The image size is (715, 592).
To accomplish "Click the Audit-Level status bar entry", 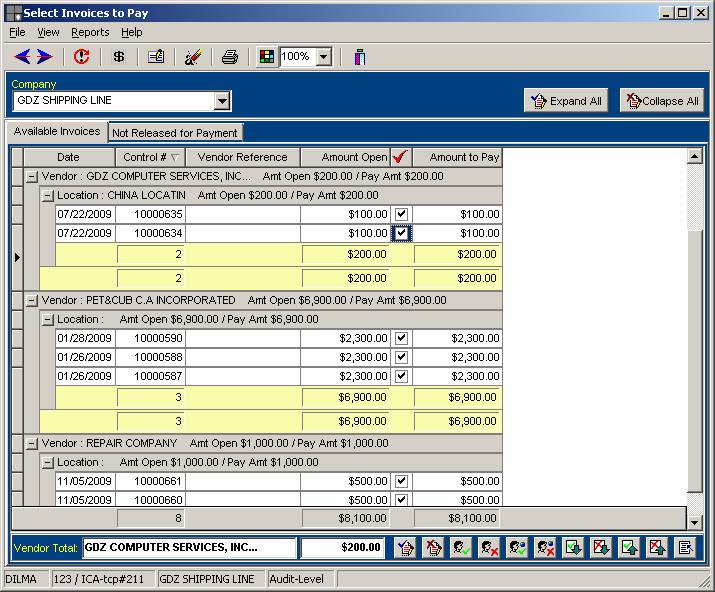I will pyautogui.click(x=301, y=579).
